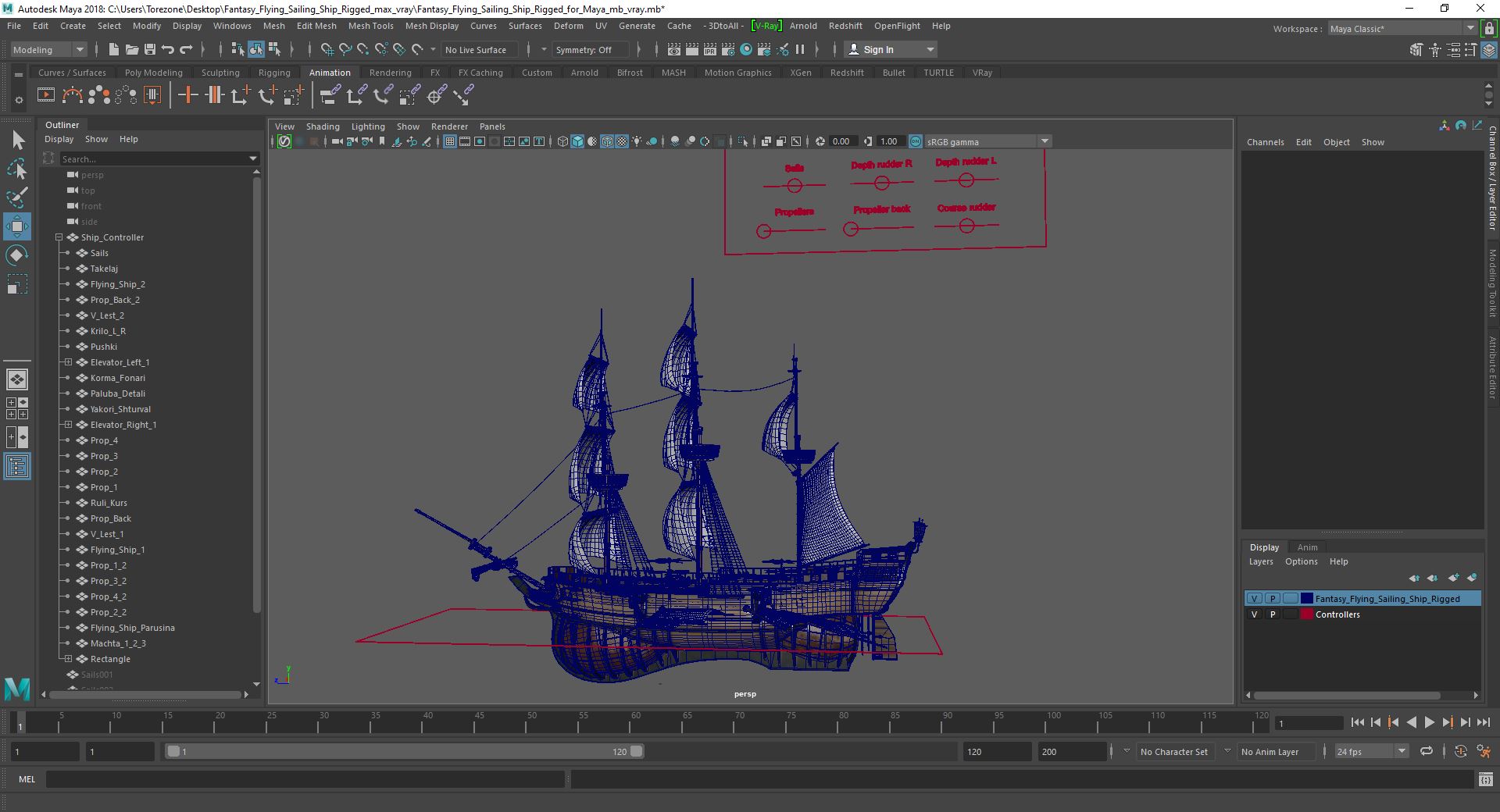Click the Play forwards button
1500x812 pixels.
1429,723
